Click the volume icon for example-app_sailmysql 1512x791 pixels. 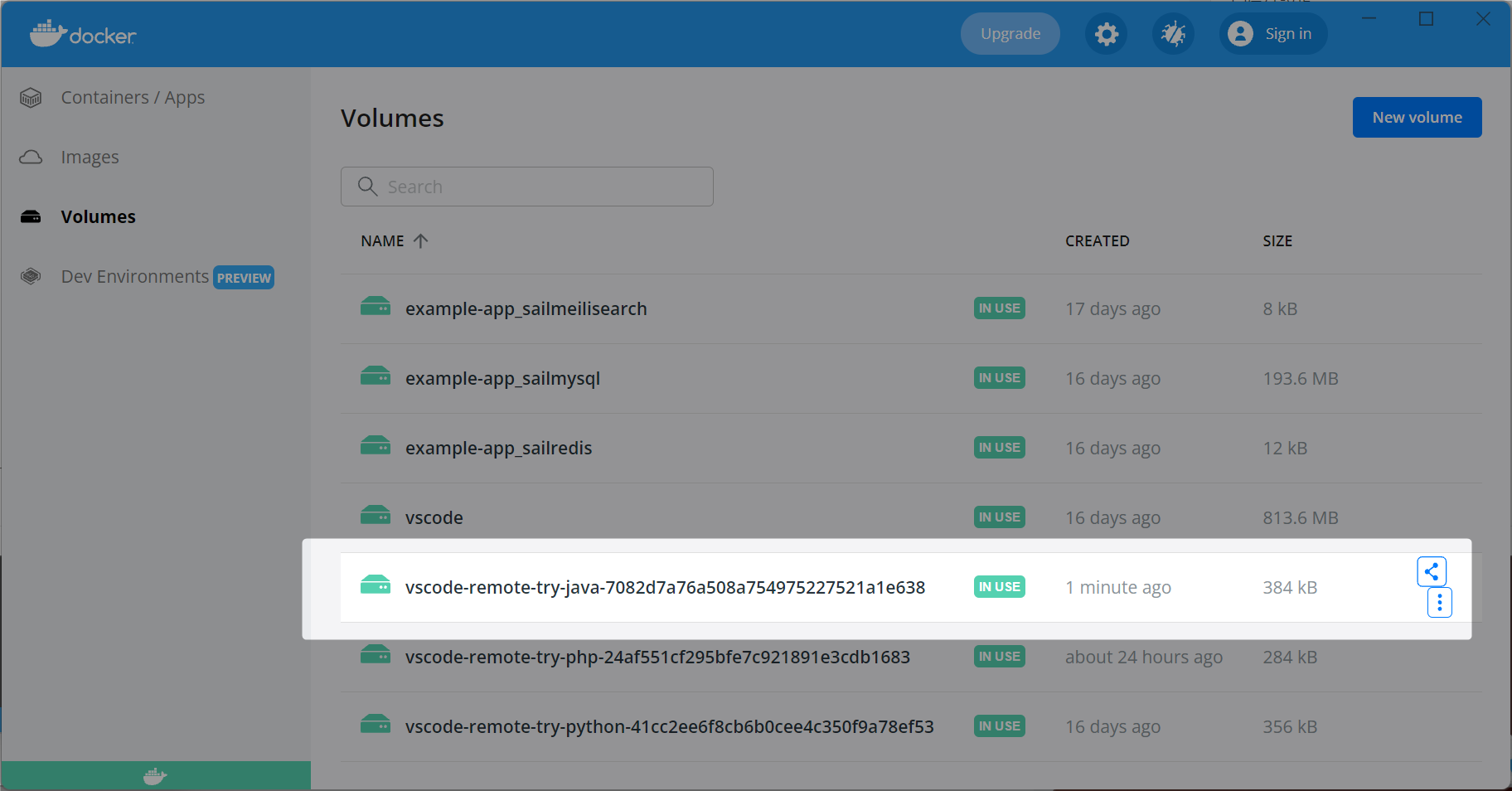click(x=376, y=376)
